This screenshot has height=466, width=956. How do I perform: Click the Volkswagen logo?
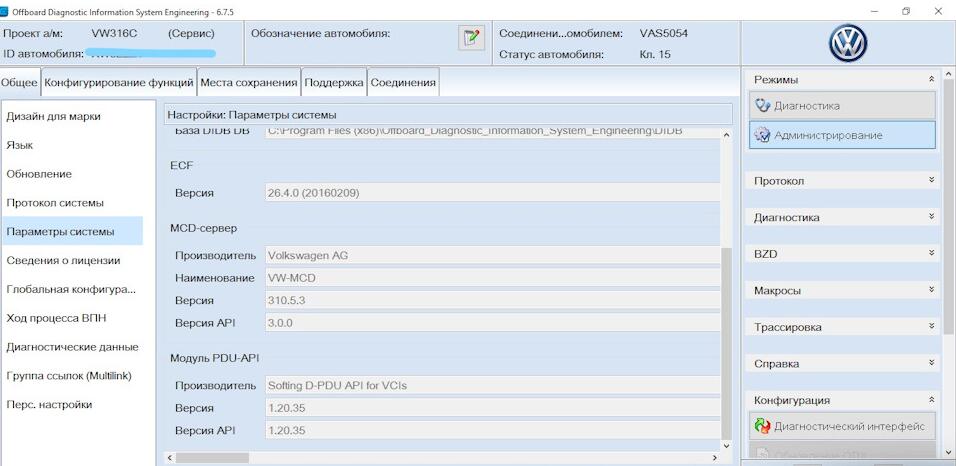click(847, 43)
